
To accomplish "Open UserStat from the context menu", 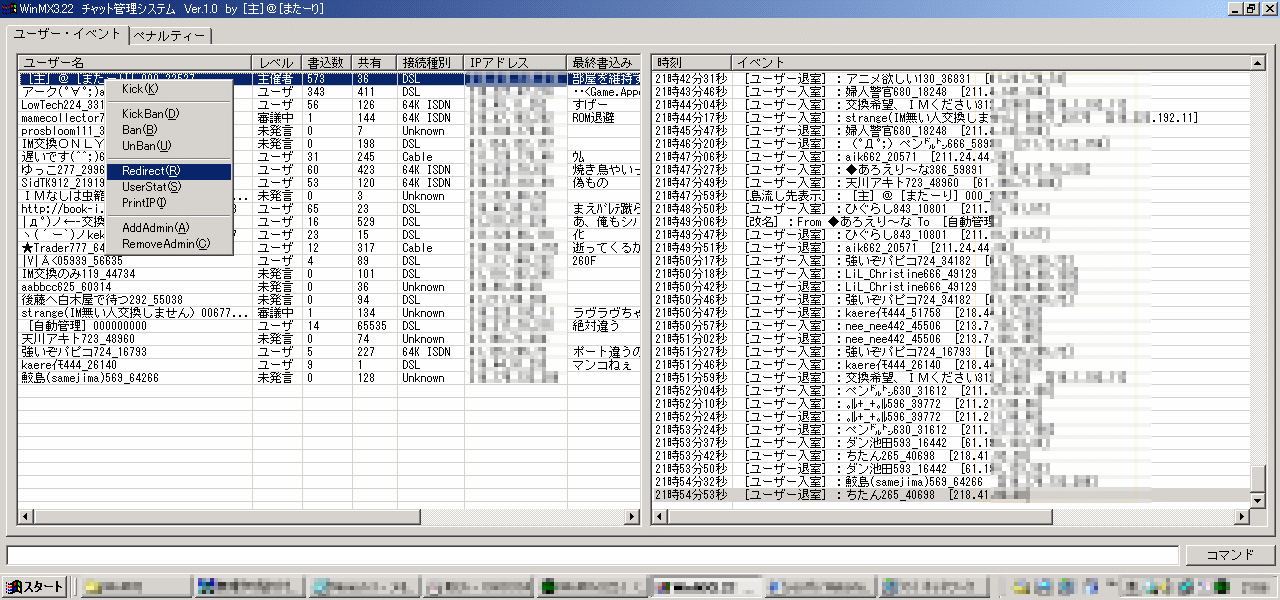I will [151, 187].
